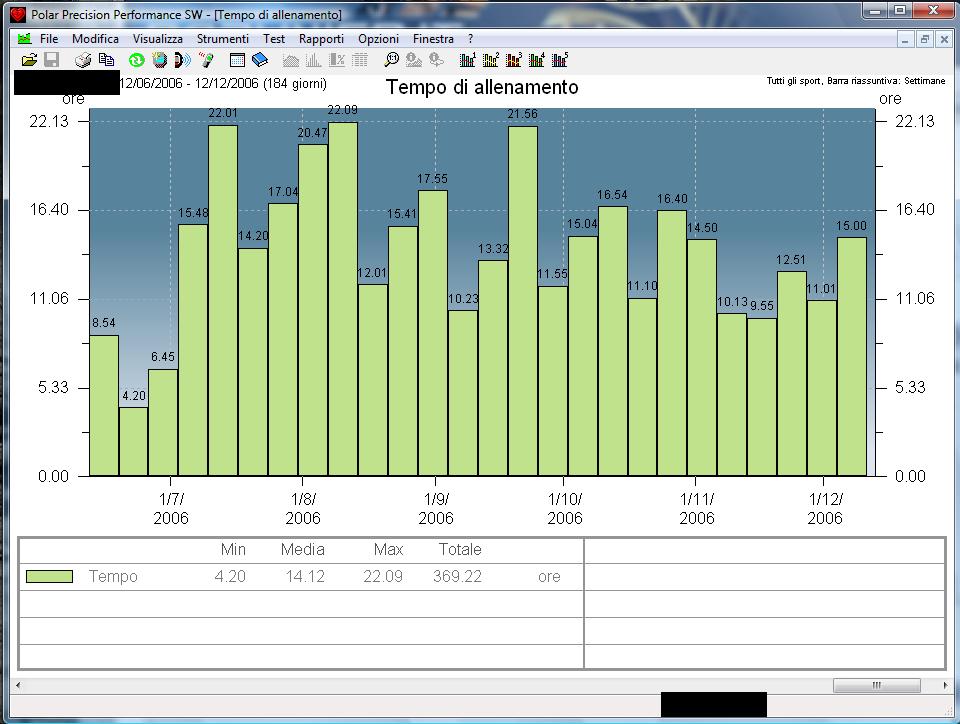Click the magnifier zoom icon

pos(392,60)
